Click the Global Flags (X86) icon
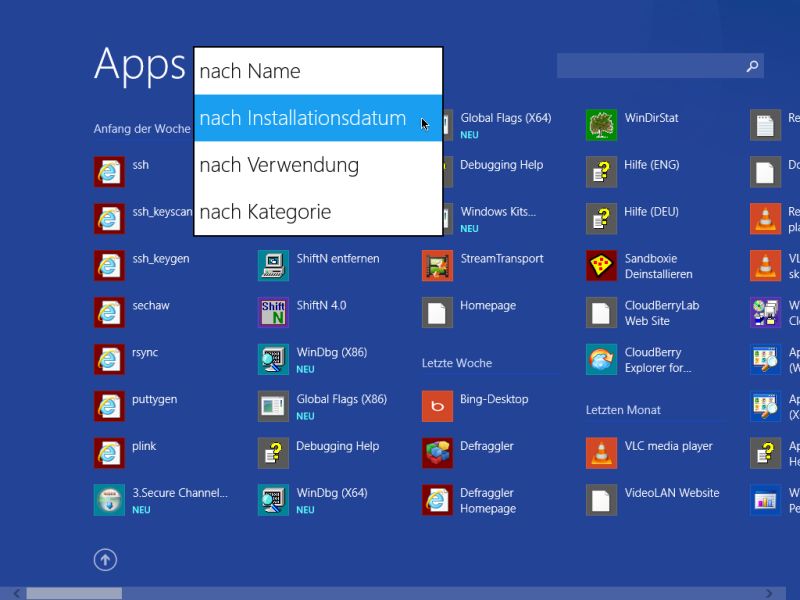 click(x=273, y=406)
